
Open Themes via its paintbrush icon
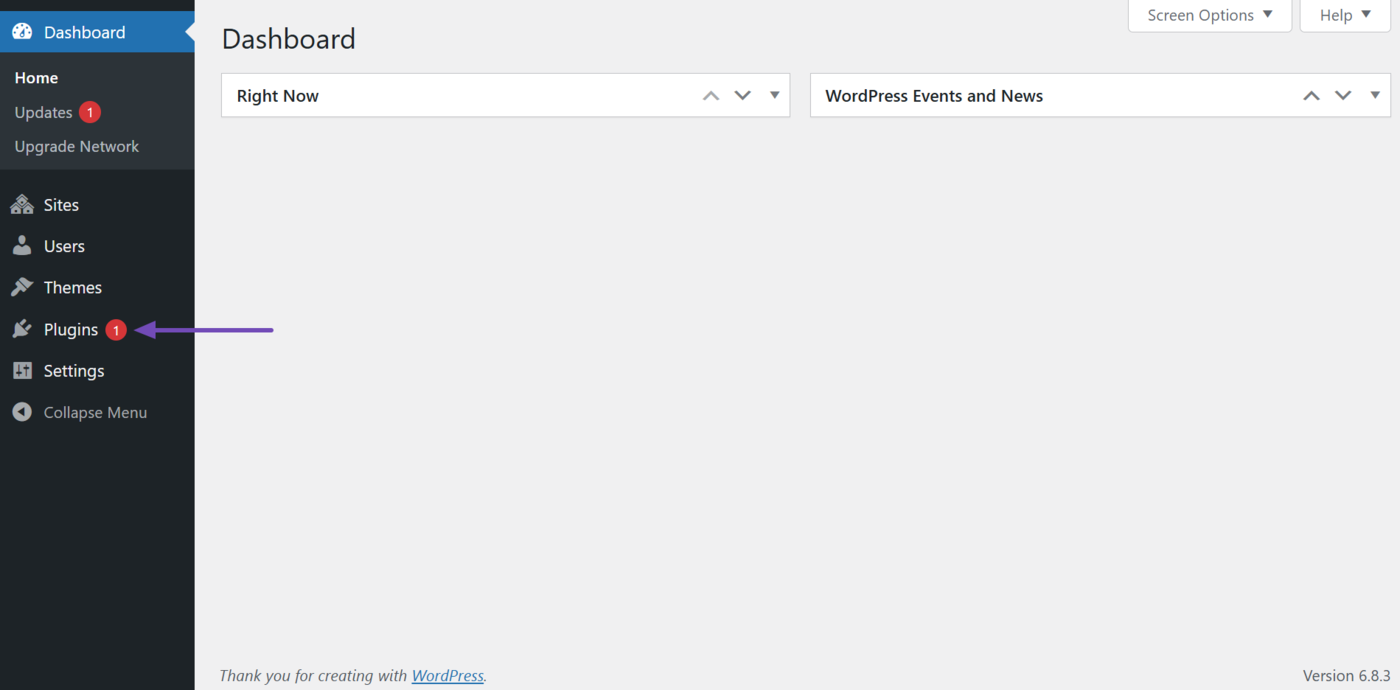click(22, 287)
